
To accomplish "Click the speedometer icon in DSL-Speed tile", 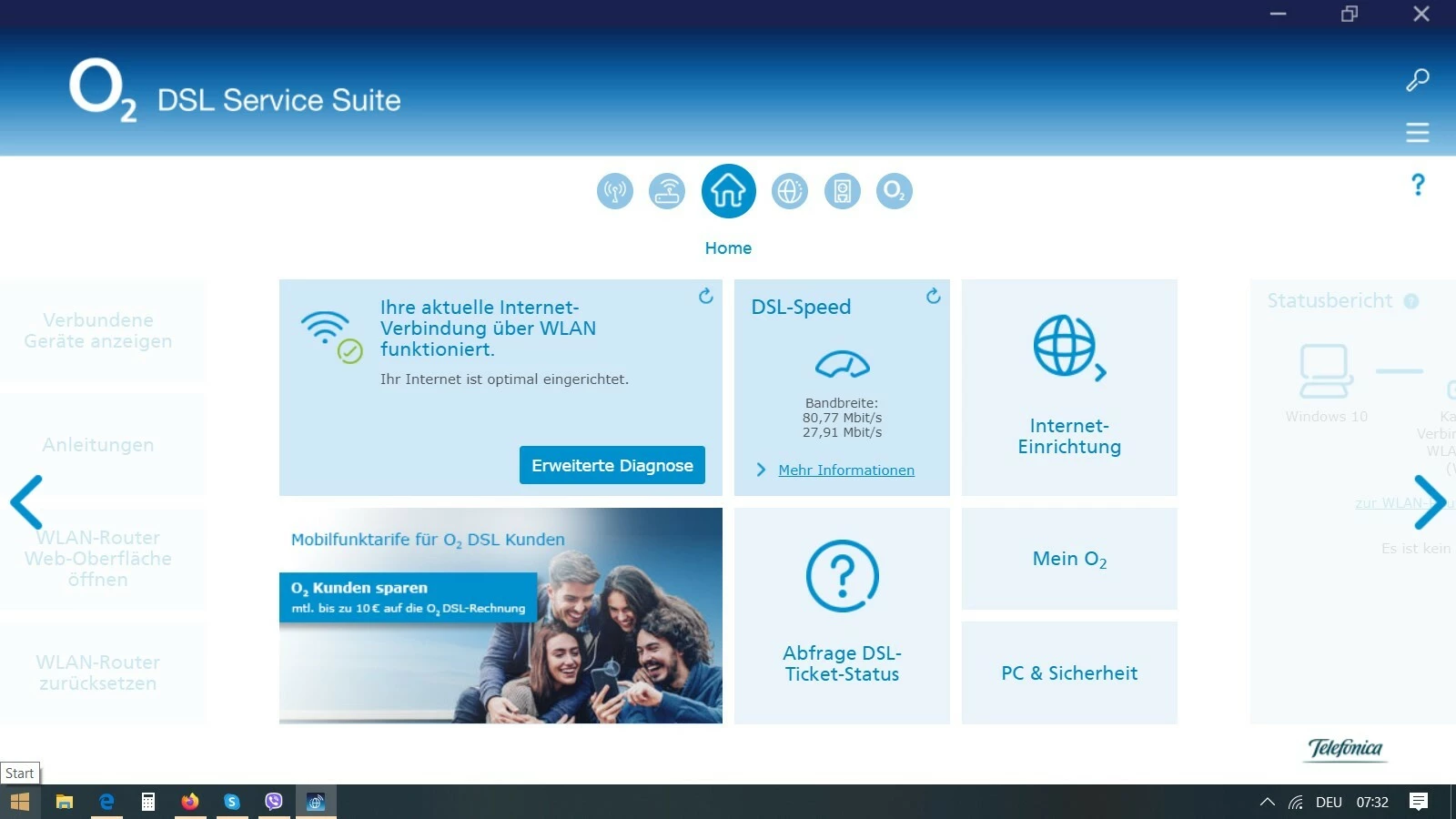I will (843, 364).
